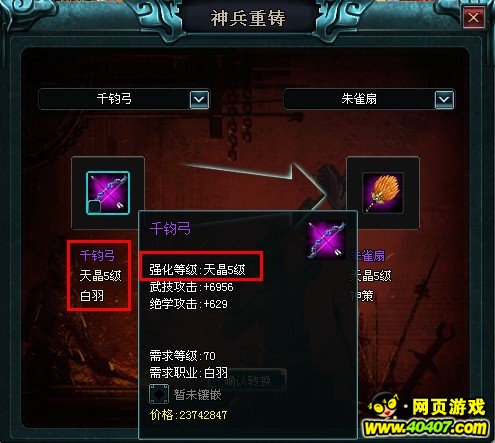This screenshot has height=443, width=495.
Task: Click the 朱雀扇 fan icon in target slot
Action: (x=383, y=193)
